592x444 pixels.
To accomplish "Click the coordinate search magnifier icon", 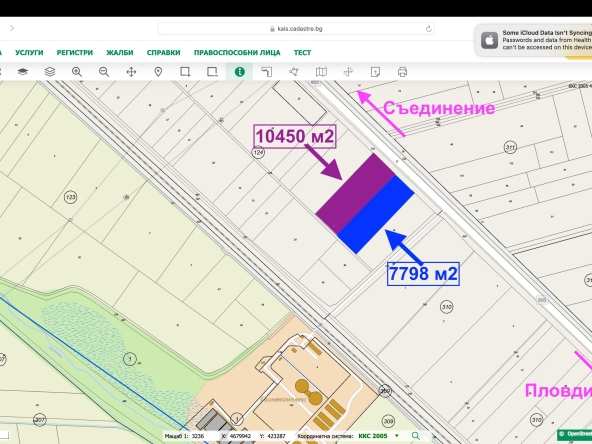I will click(x=416, y=436).
